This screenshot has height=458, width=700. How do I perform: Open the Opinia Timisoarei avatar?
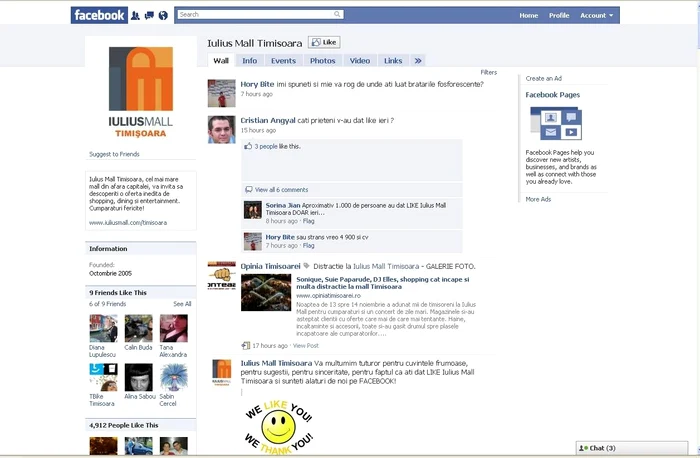tap(221, 275)
